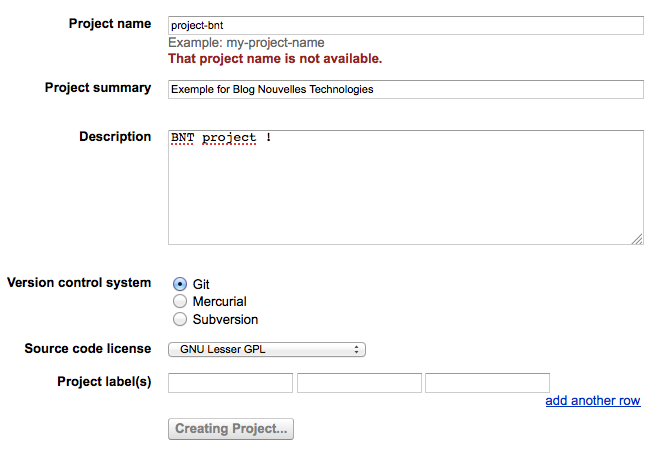Viewport: 660px width, 453px height.
Task: Click the "Version control system" label
Action: coord(79,282)
